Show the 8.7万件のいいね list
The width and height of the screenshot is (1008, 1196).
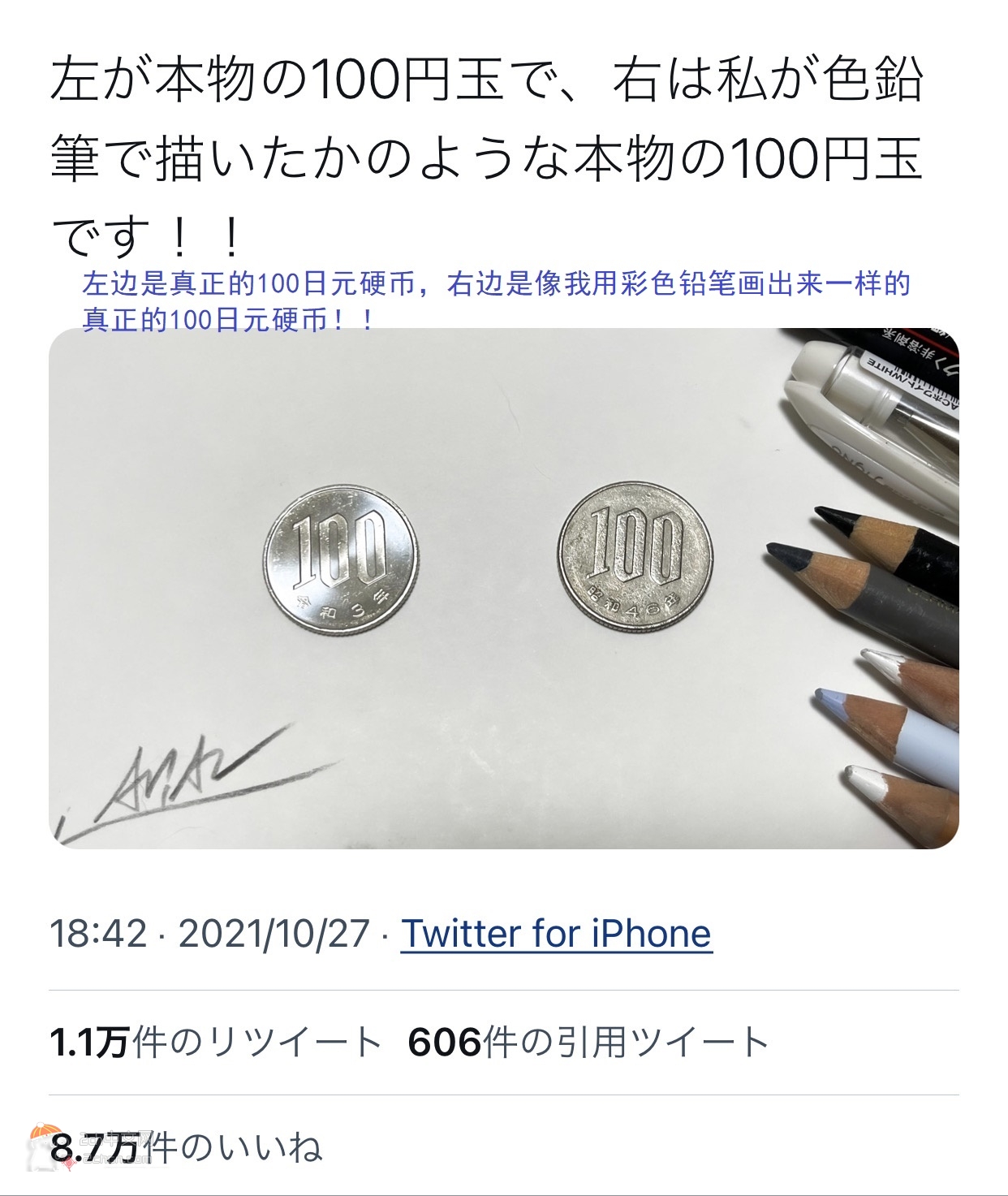[x=187, y=1147]
